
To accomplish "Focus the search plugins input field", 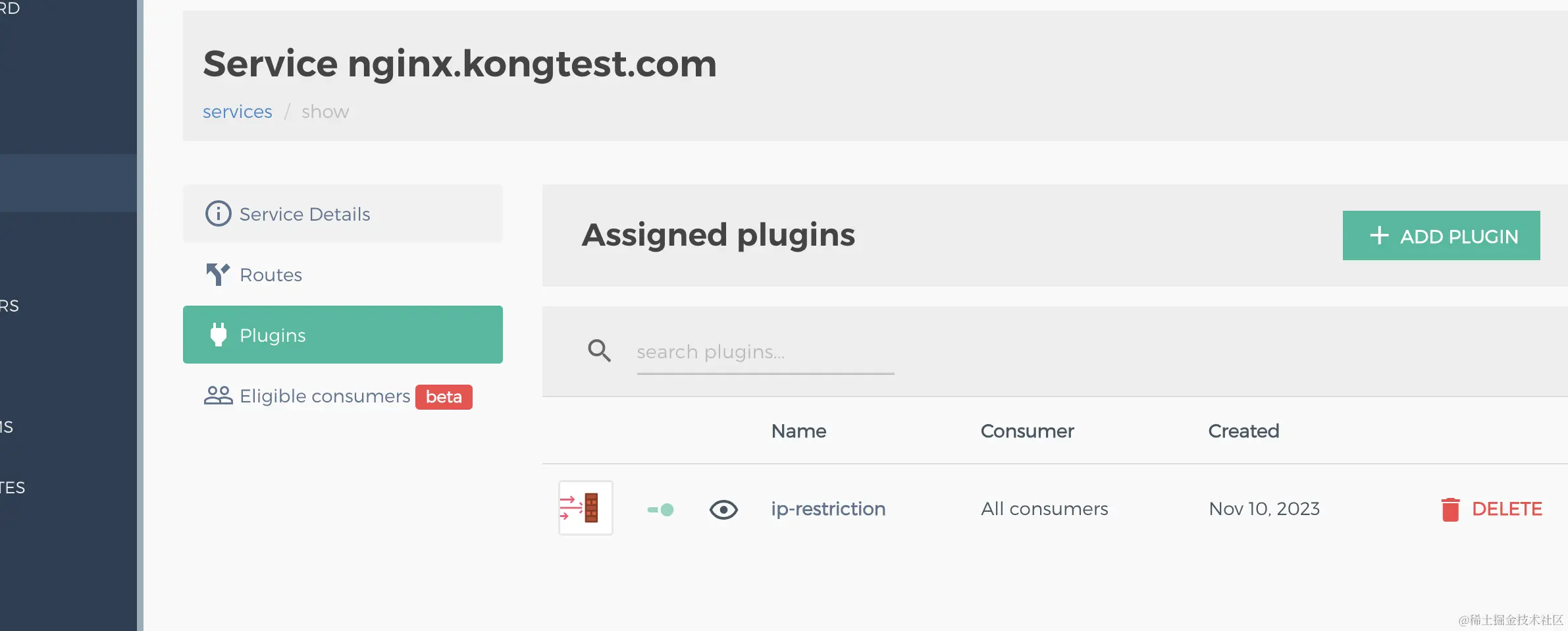I will pos(765,352).
